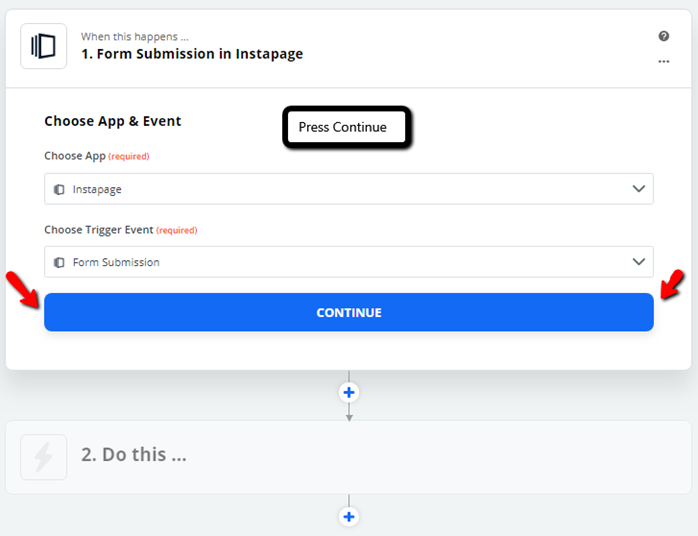Expand the Choose Trigger Event dropdown chevron
Screen dimensions: 698x536
(x=639, y=262)
